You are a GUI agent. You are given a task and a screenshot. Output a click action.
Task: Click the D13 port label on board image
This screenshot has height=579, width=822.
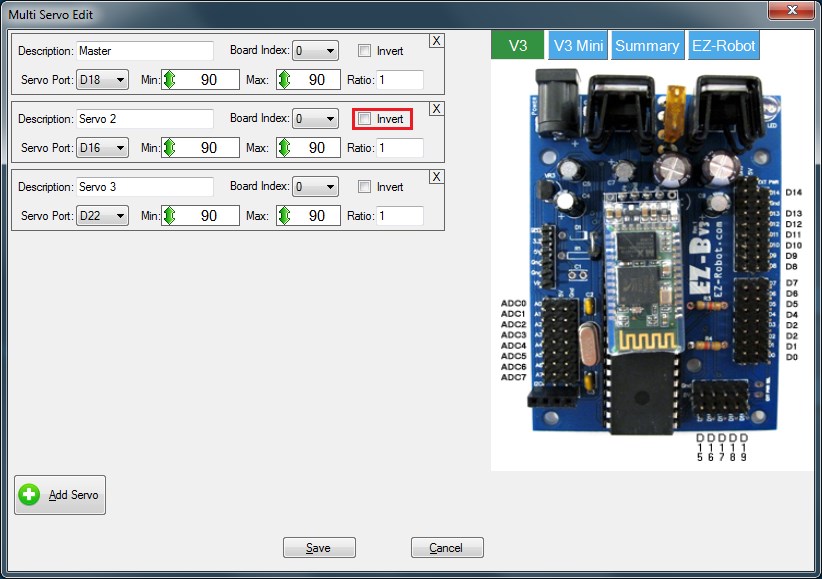(794, 213)
